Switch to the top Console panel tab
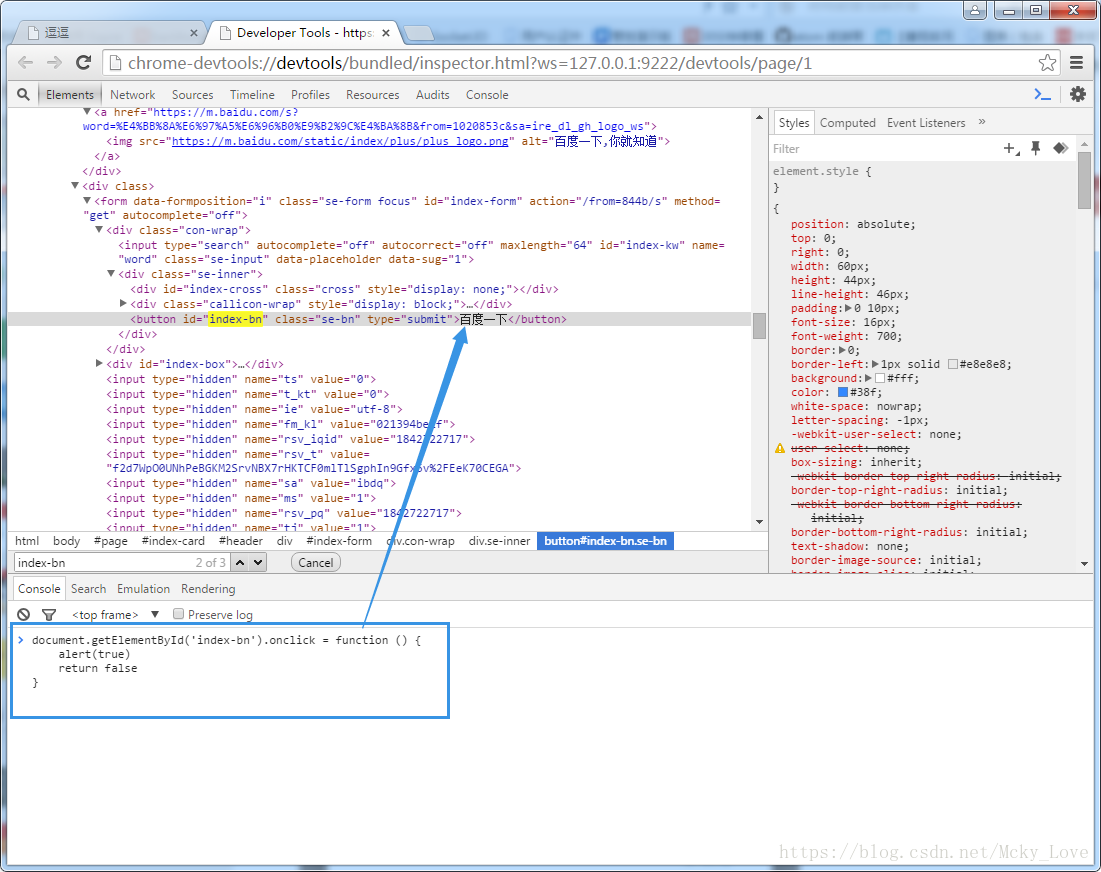This screenshot has height=872, width=1101. pos(487,95)
